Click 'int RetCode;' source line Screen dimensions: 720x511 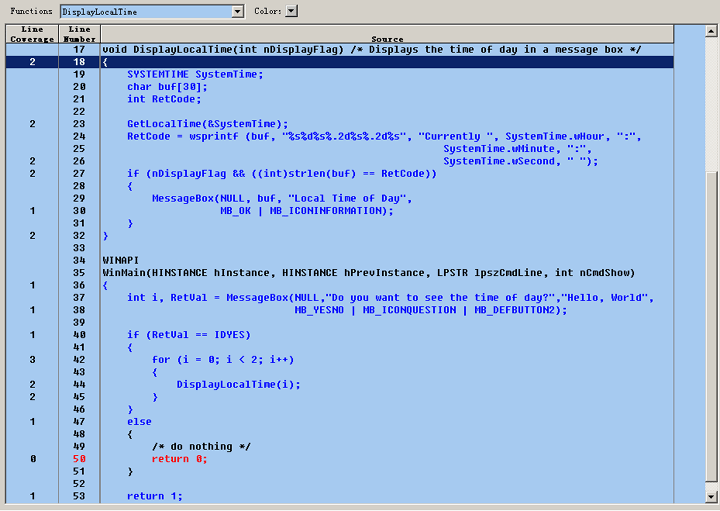point(164,99)
